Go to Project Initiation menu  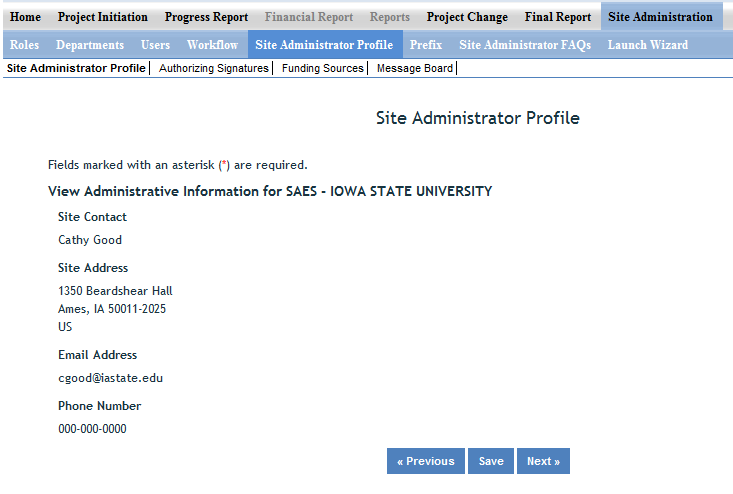coord(103,17)
